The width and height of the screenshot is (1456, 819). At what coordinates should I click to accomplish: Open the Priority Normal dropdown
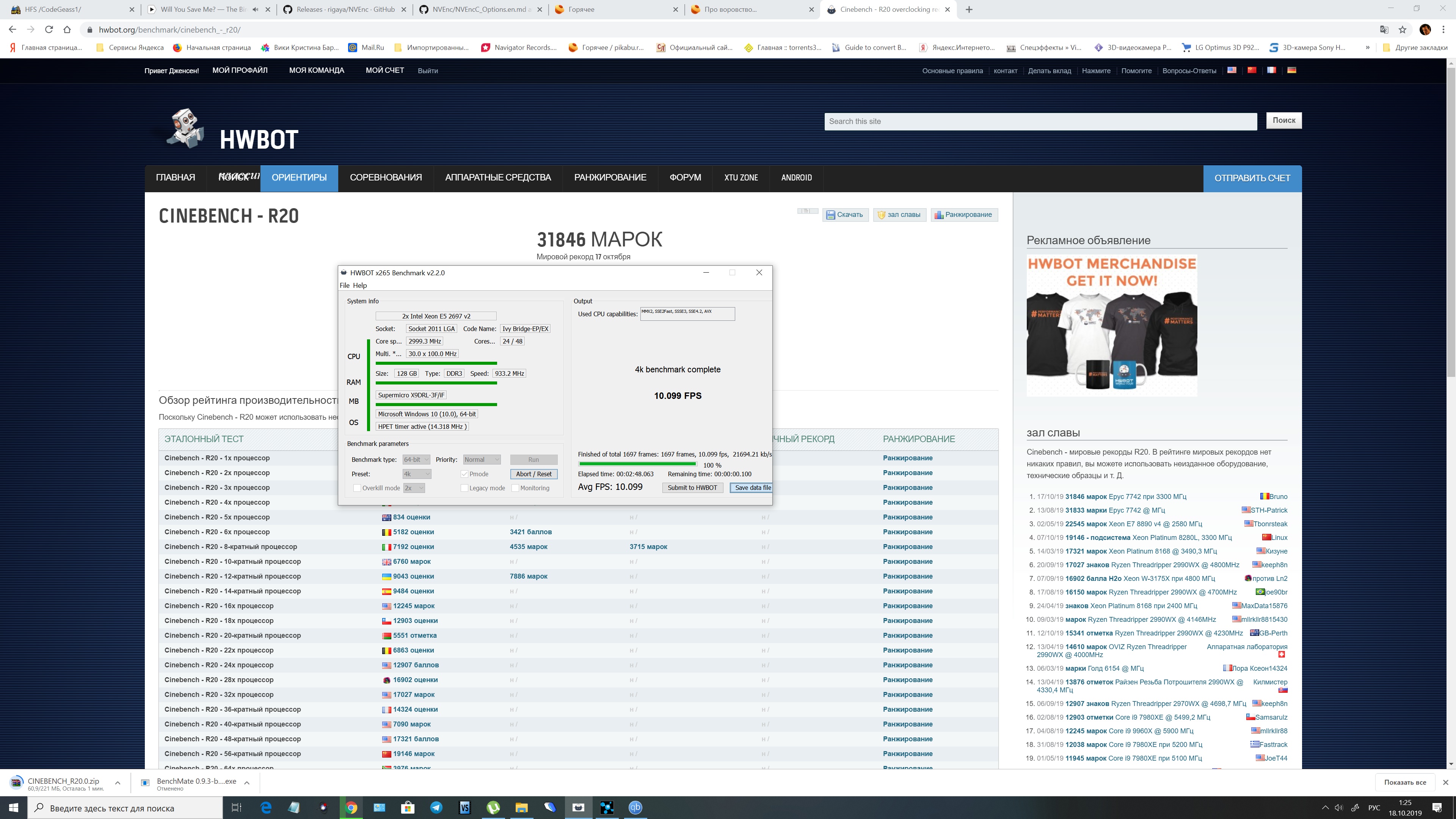(x=482, y=460)
